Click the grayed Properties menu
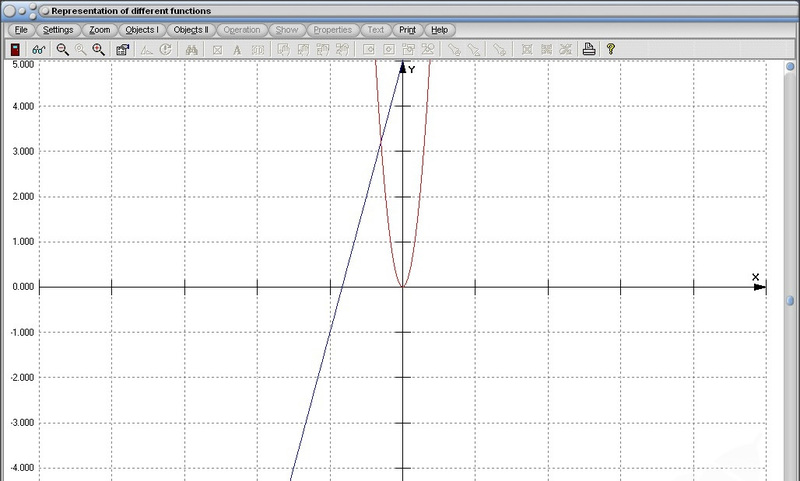Screen dimensions: 800x481 pyautogui.click(x=333, y=30)
